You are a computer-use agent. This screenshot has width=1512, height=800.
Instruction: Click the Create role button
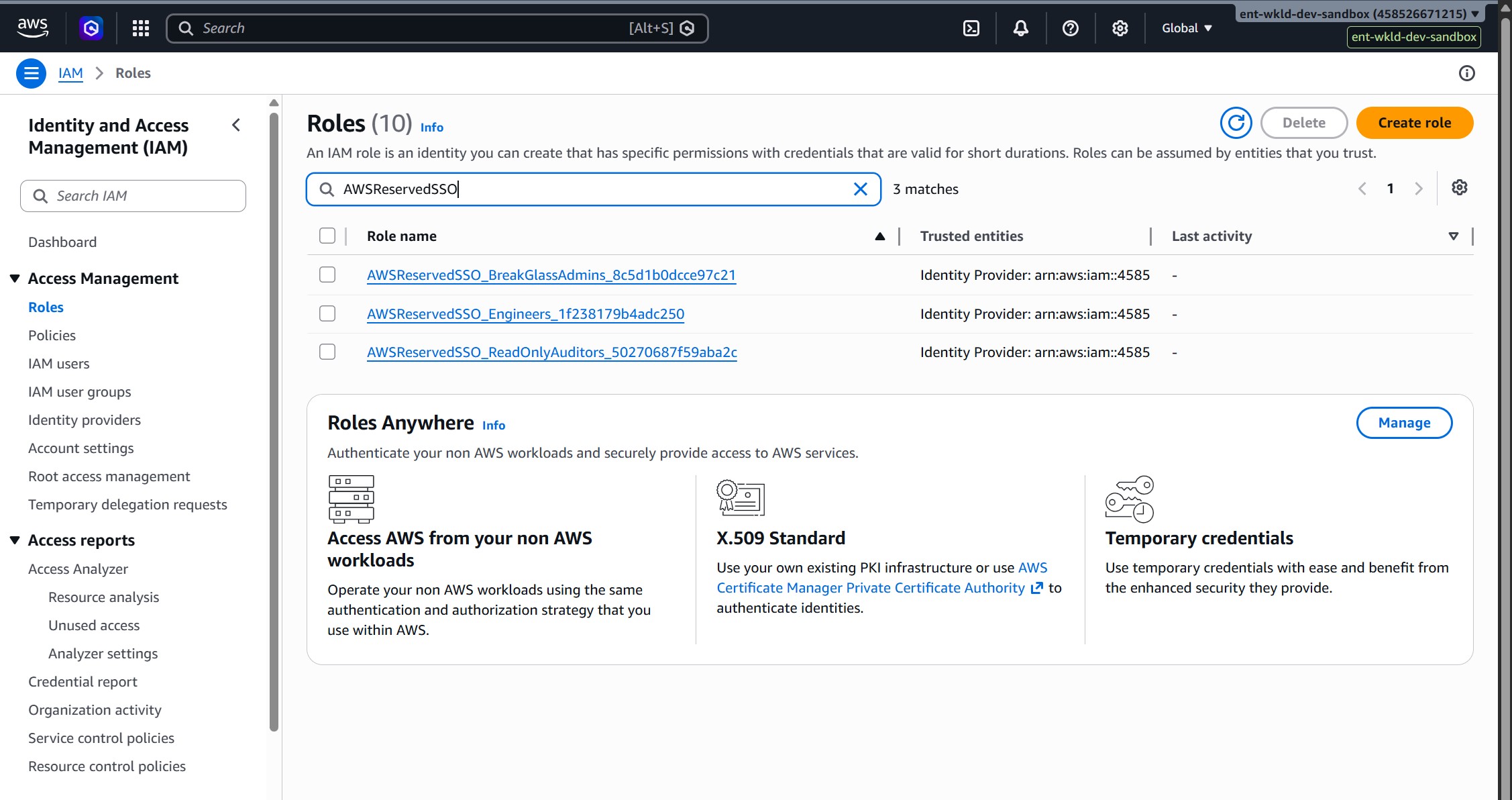pyautogui.click(x=1414, y=123)
